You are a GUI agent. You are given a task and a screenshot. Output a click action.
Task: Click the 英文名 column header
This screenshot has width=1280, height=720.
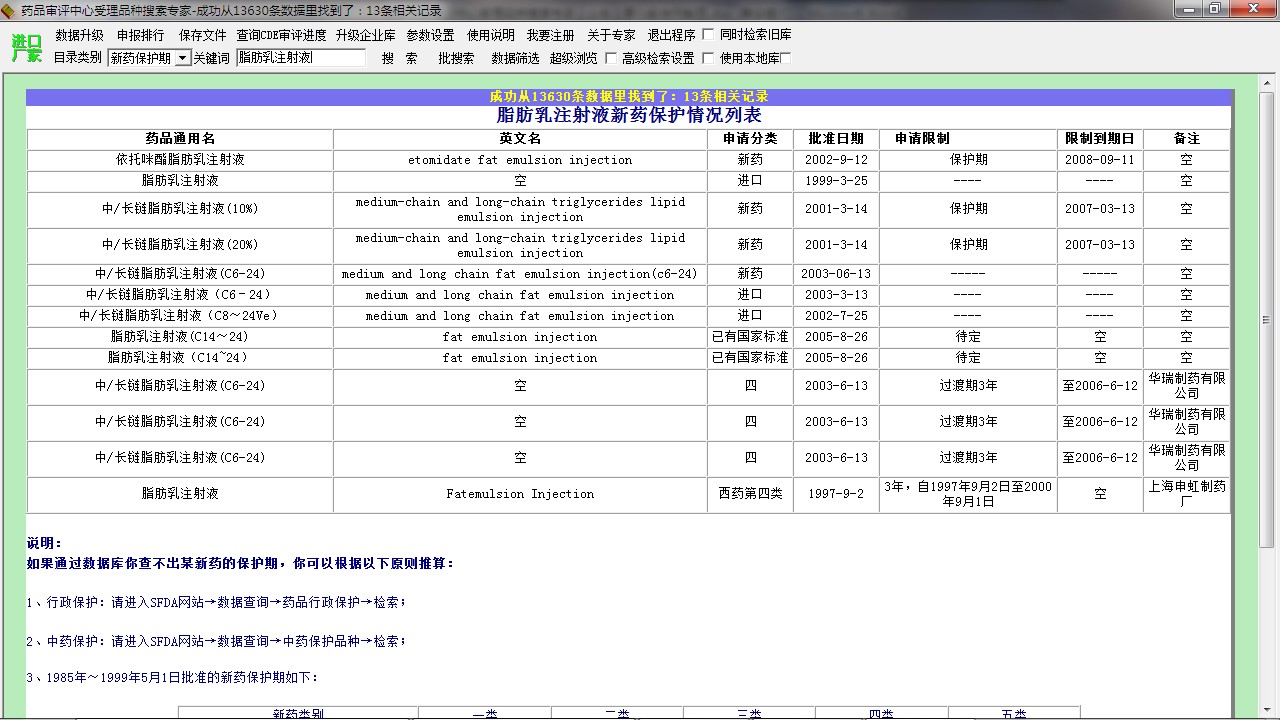coord(520,139)
